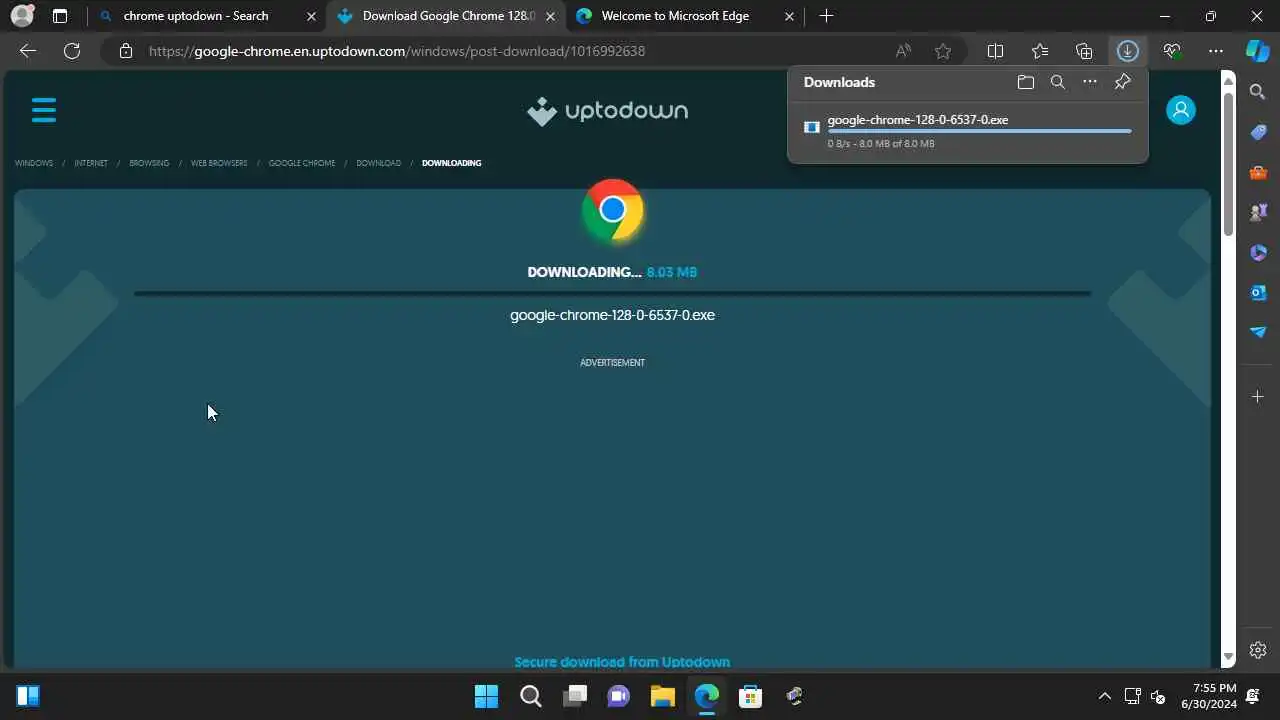Click the address bar URL

pos(397,51)
